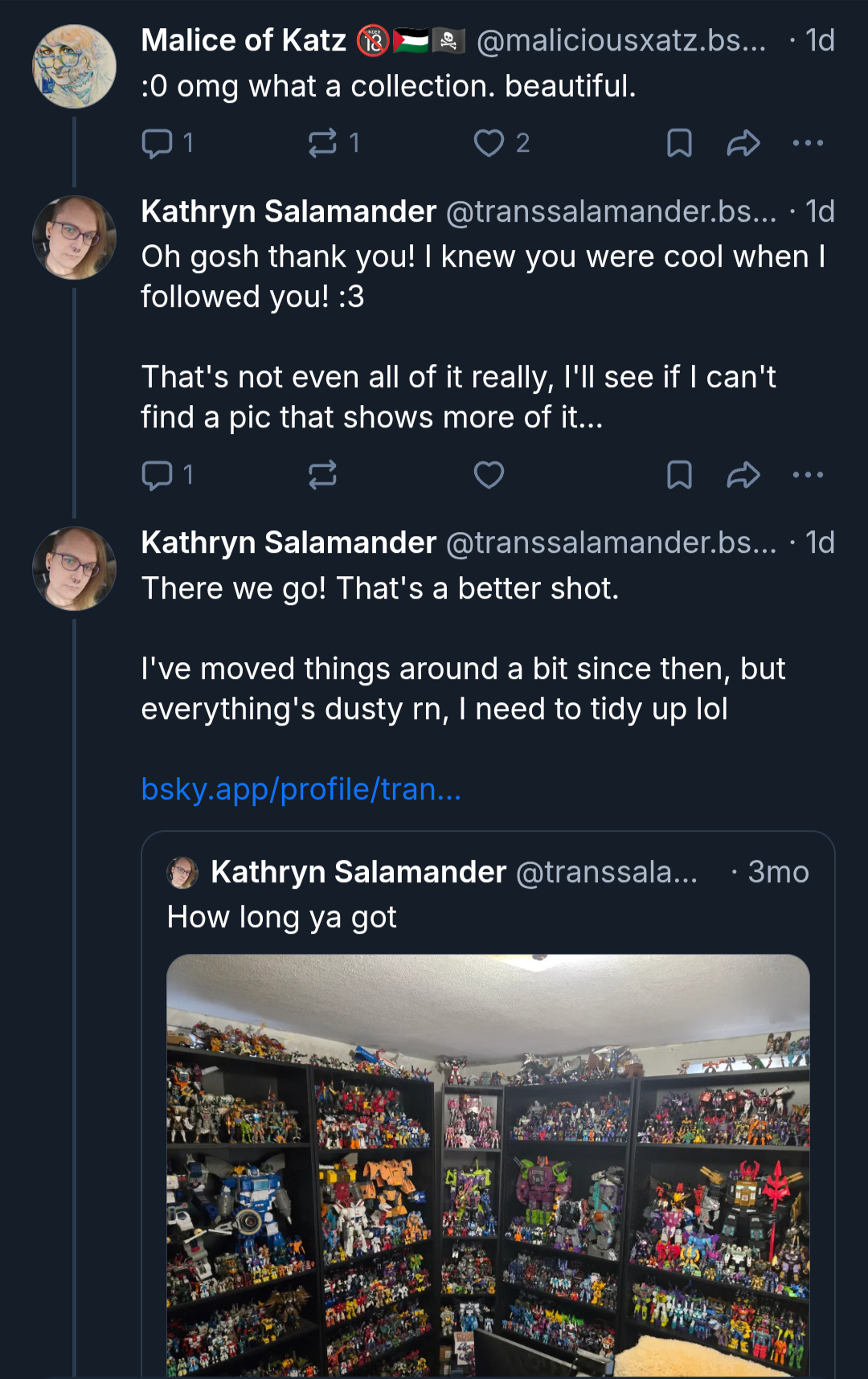The height and width of the screenshot is (1379, 868).
Task: Tap @transsalamander handle on the thank you post
Action: (611, 211)
